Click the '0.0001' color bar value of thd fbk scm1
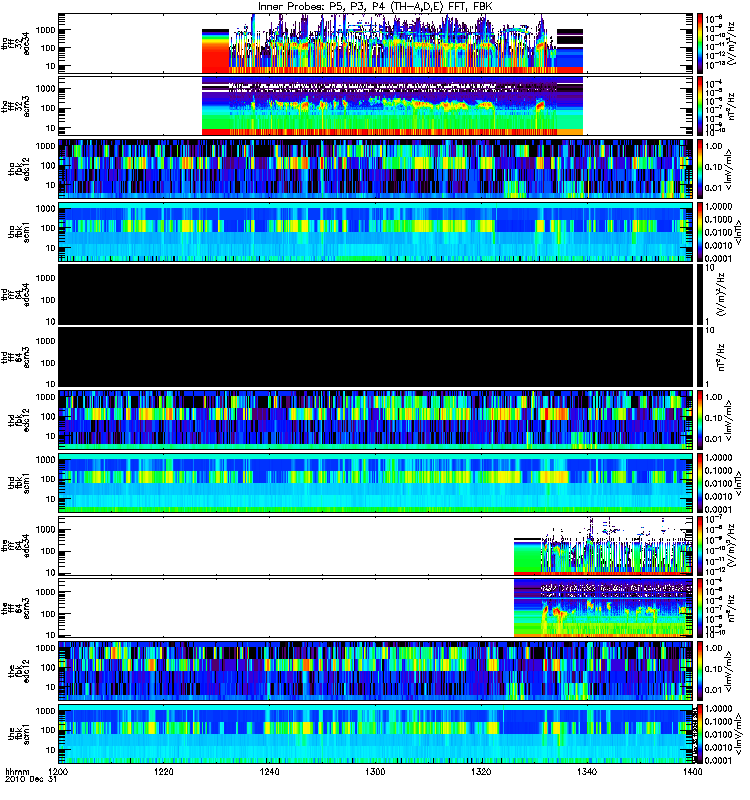The image size is (750, 800). click(x=718, y=509)
